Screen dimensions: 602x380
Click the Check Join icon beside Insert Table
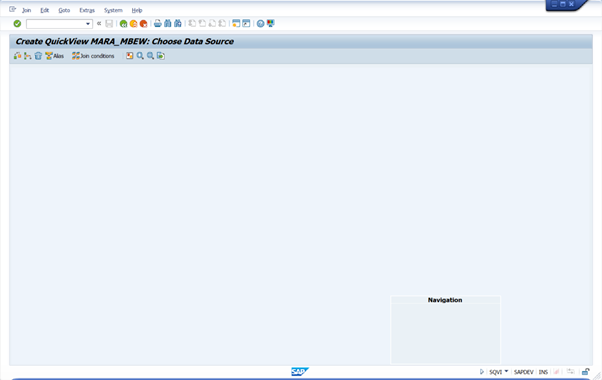point(28,56)
